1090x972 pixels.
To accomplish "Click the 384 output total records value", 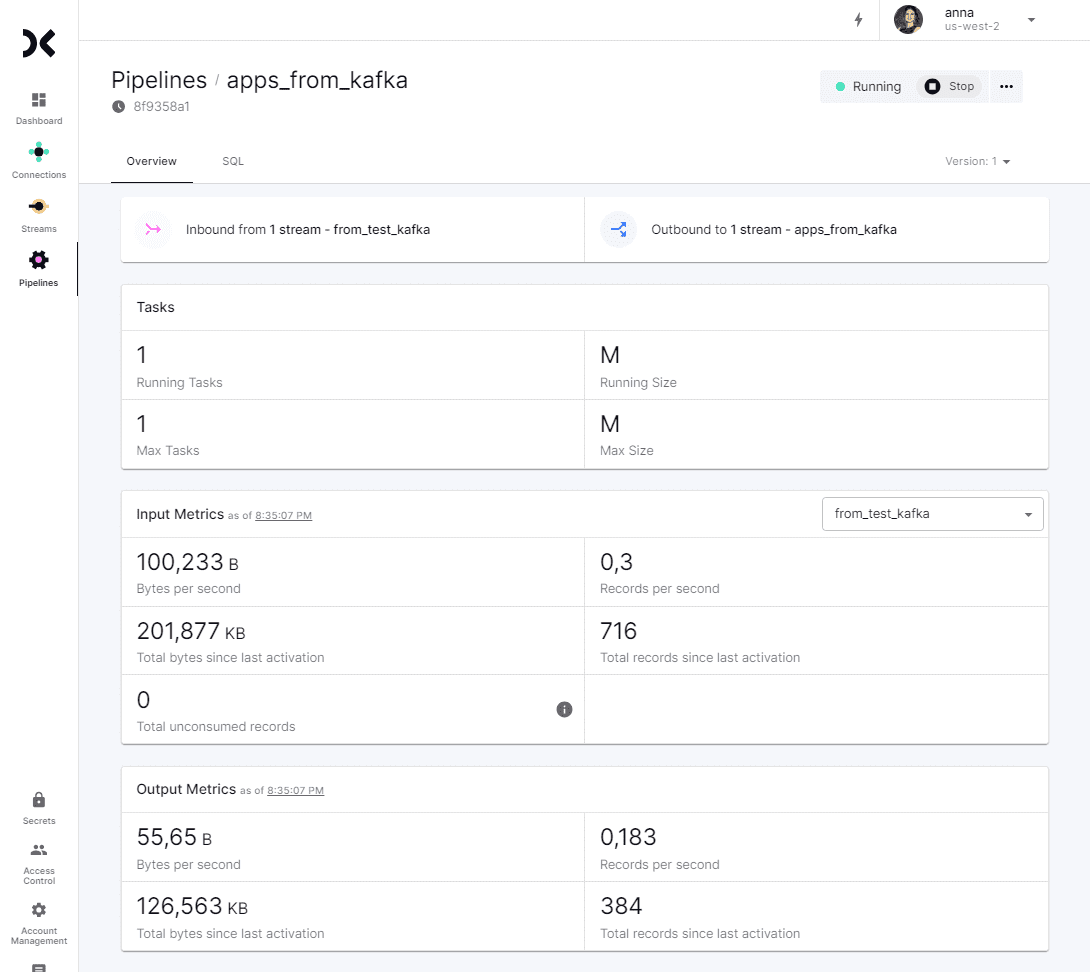I will [621, 906].
